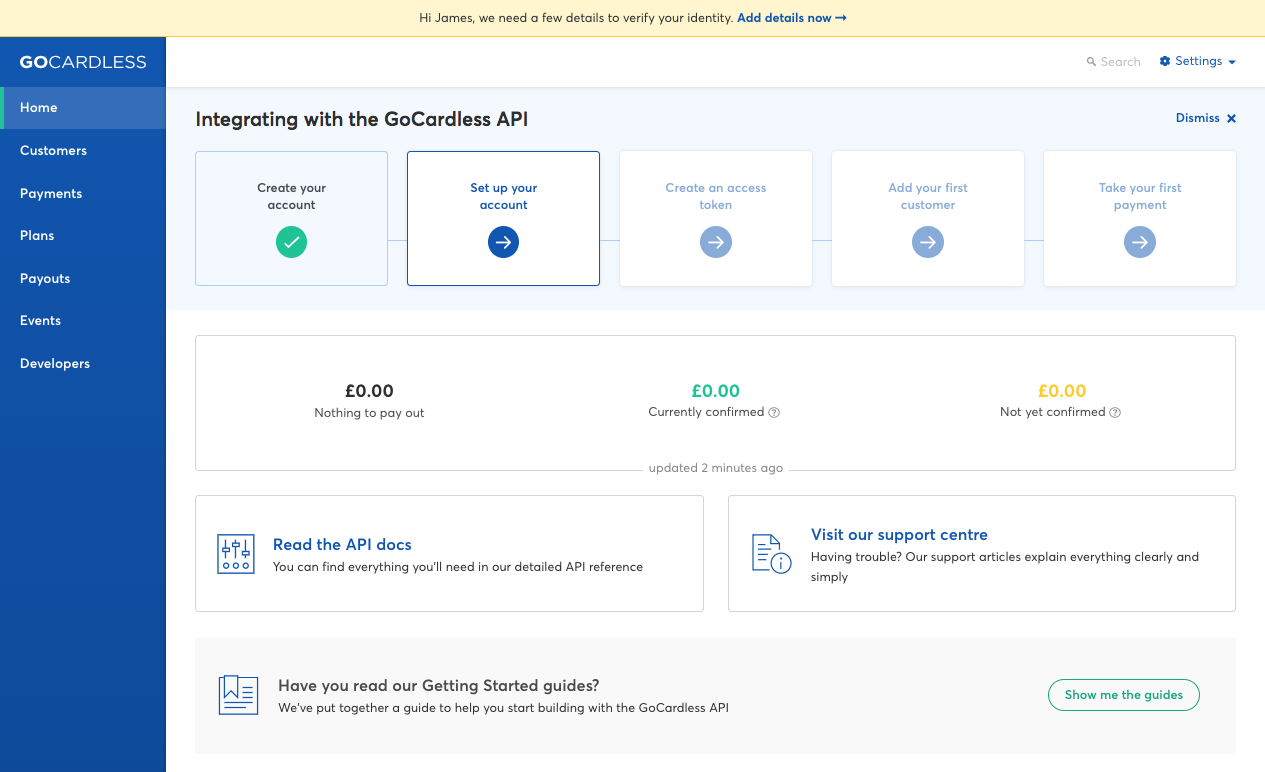The height and width of the screenshot is (772, 1265).
Task: Open the Settings menu
Action: click(1198, 61)
